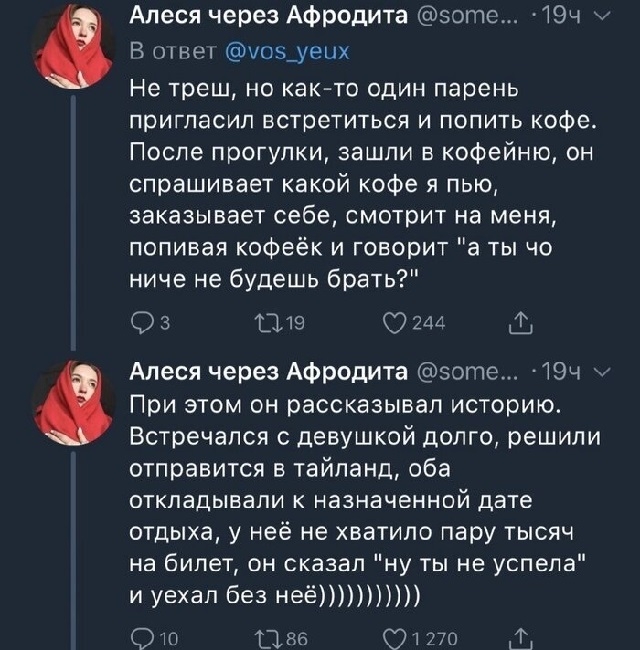Open the second tweet text about тайланд
The height and width of the screenshot is (650, 640).
click(x=365, y=500)
